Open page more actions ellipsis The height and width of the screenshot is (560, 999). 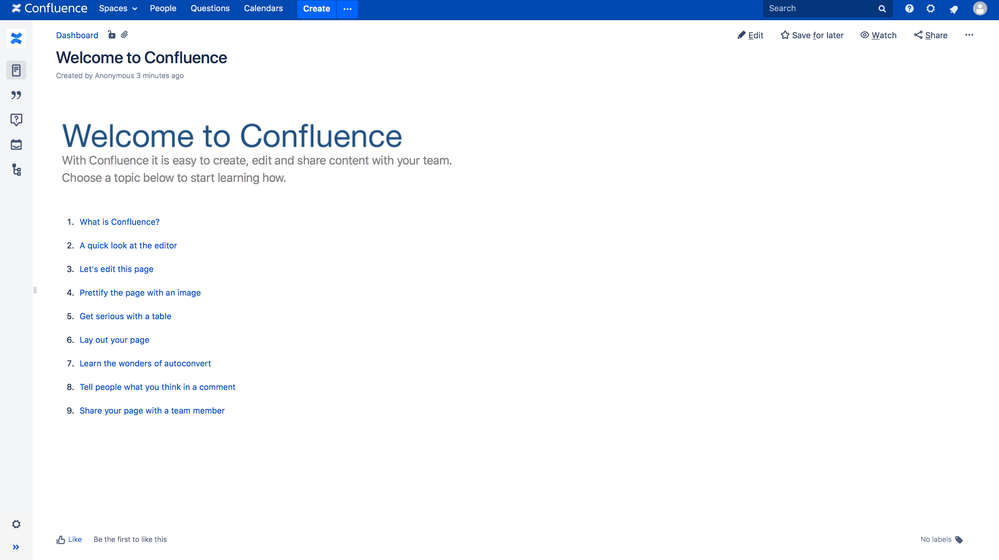point(969,35)
